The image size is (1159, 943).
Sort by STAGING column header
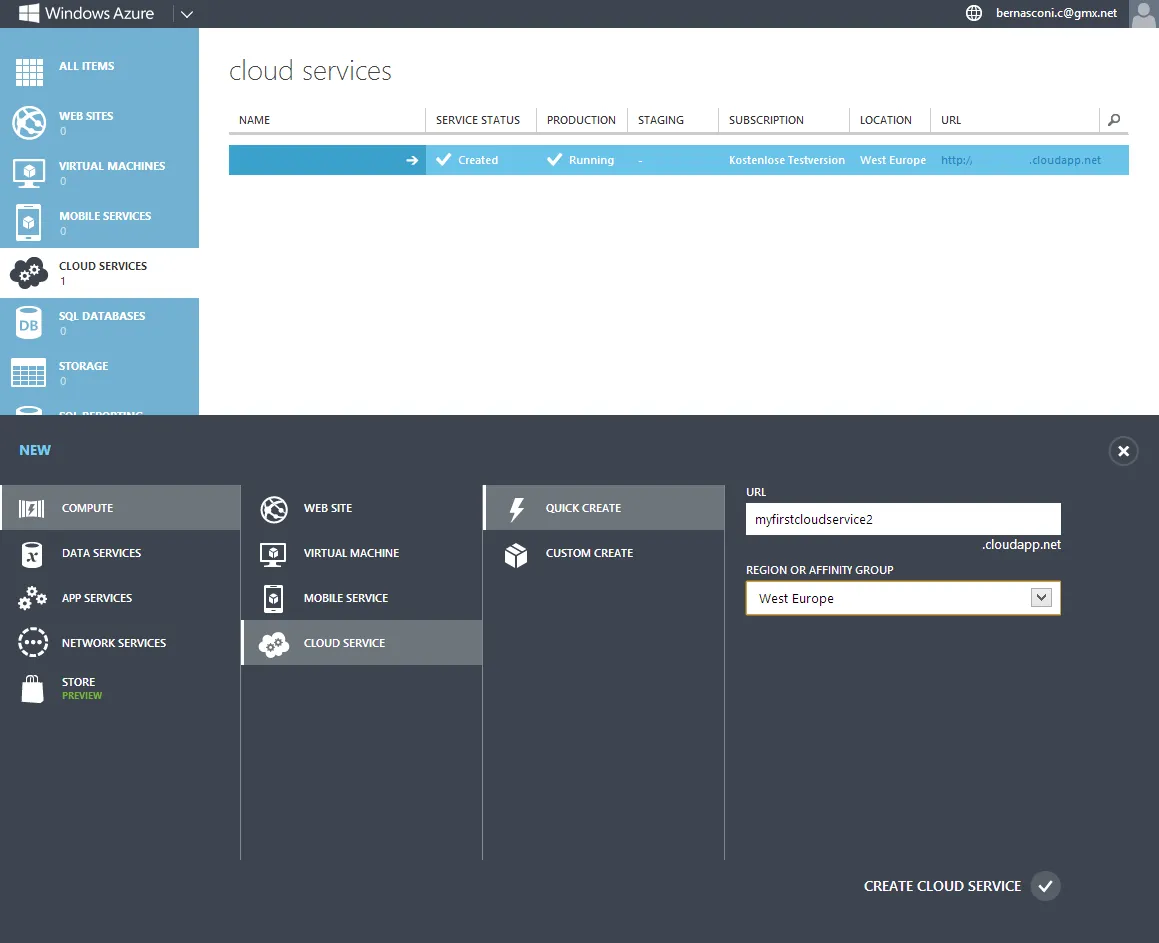point(661,120)
